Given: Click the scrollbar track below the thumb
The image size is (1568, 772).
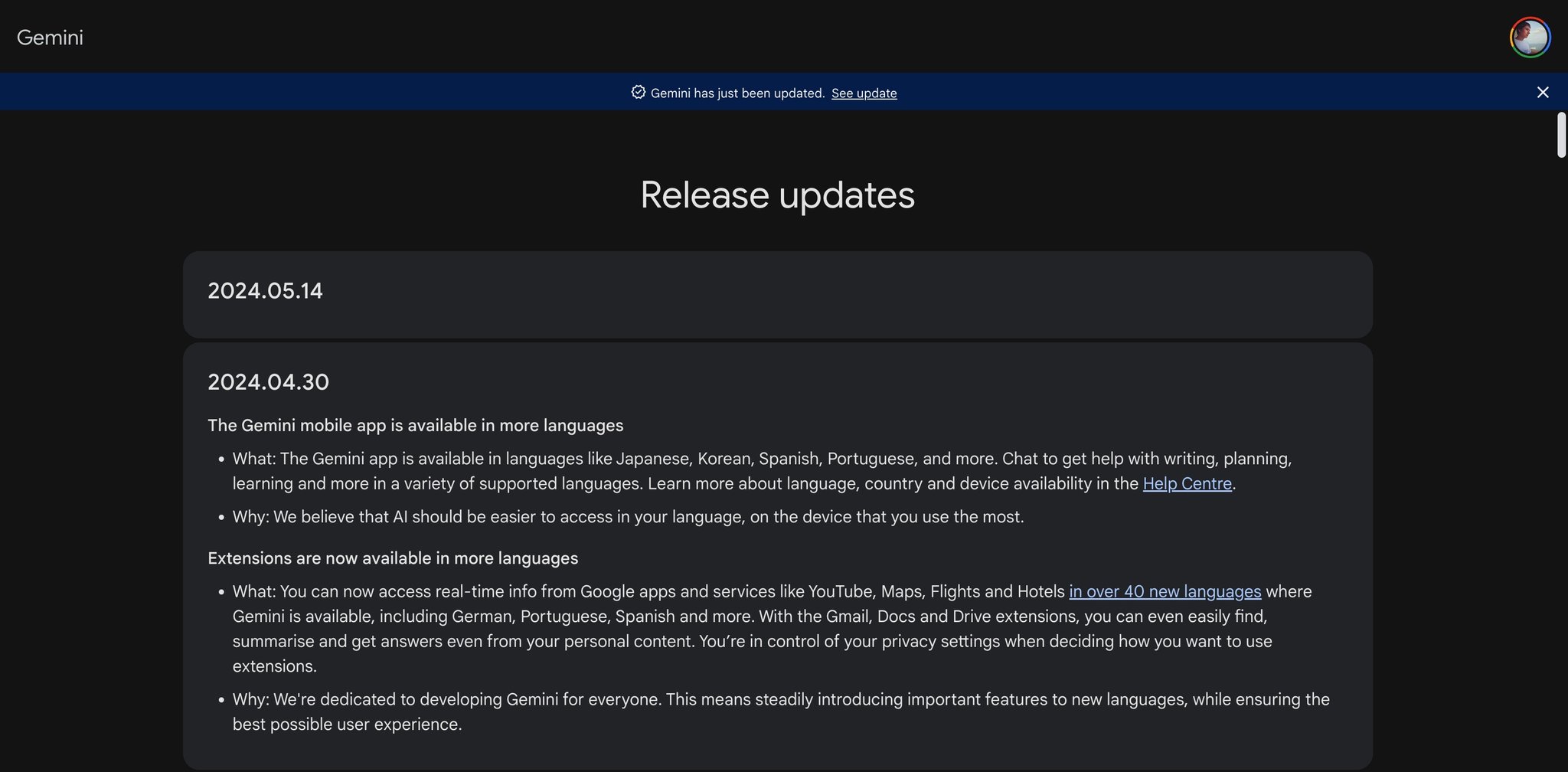Looking at the screenshot, I should [1561, 460].
